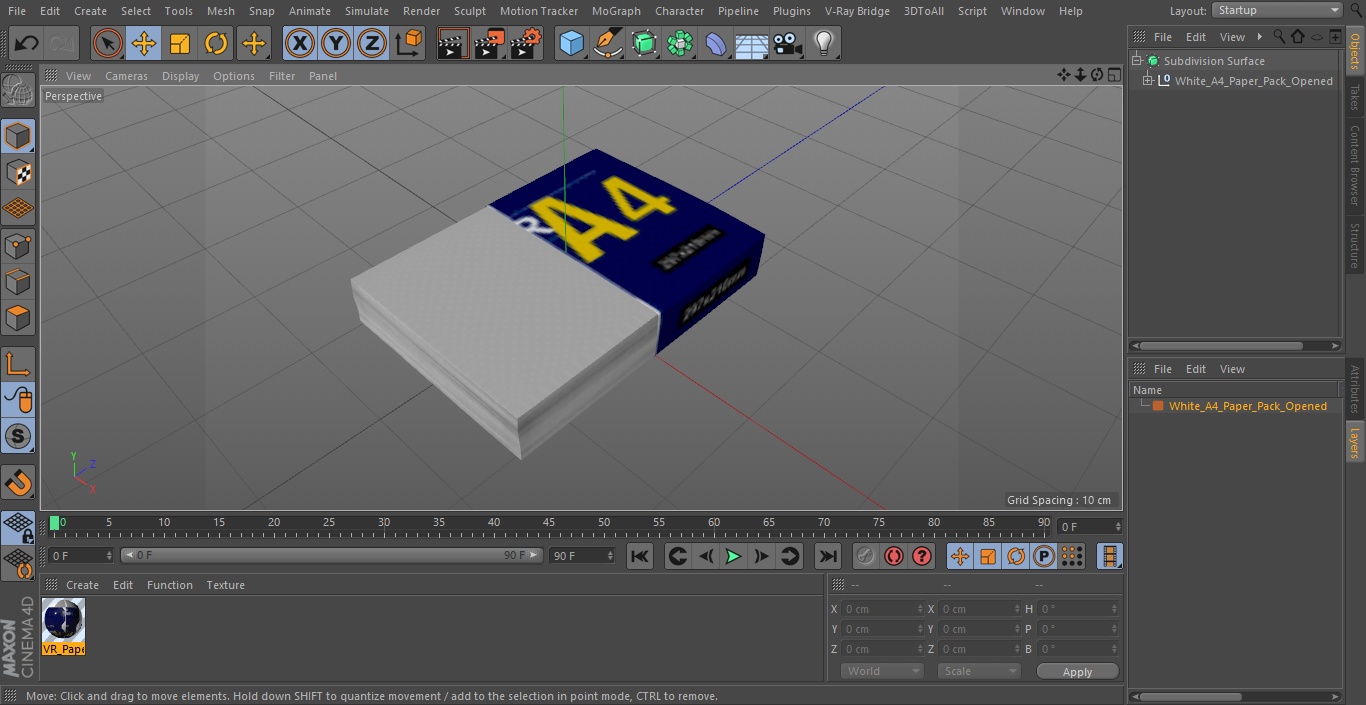Select the Live Selection tool

click(107, 43)
